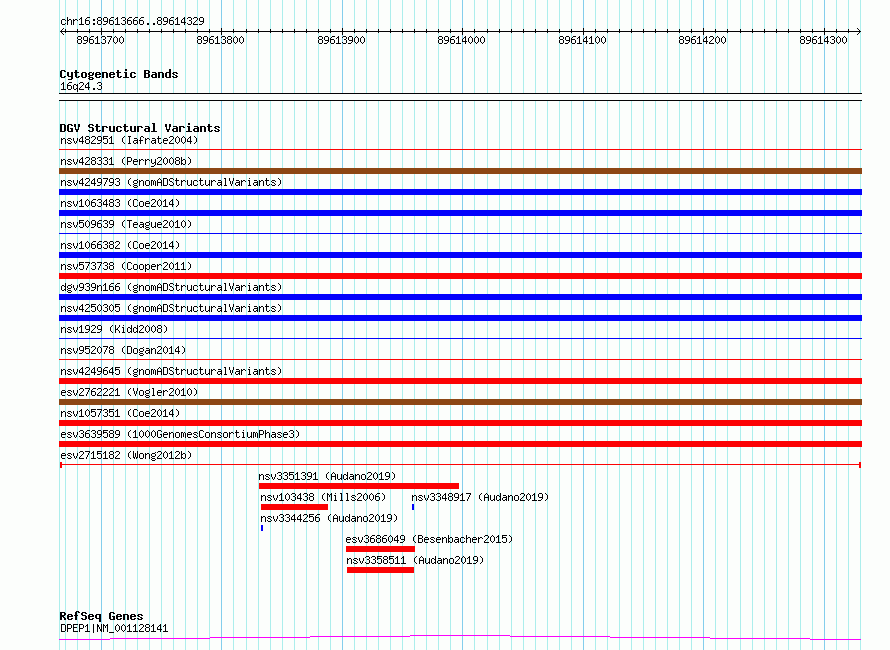Select the red bar under nsv103438
This screenshot has height=650, width=890.
pyautogui.click(x=295, y=507)
